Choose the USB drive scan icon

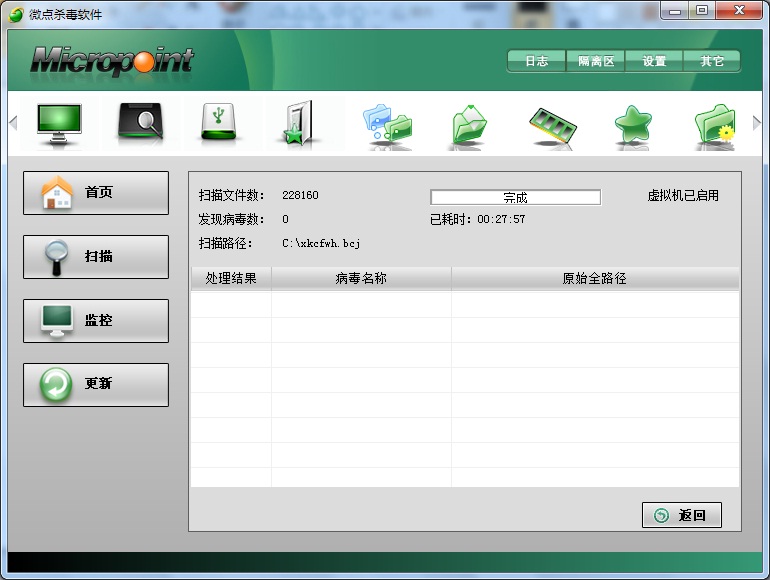tap(219, 122)
